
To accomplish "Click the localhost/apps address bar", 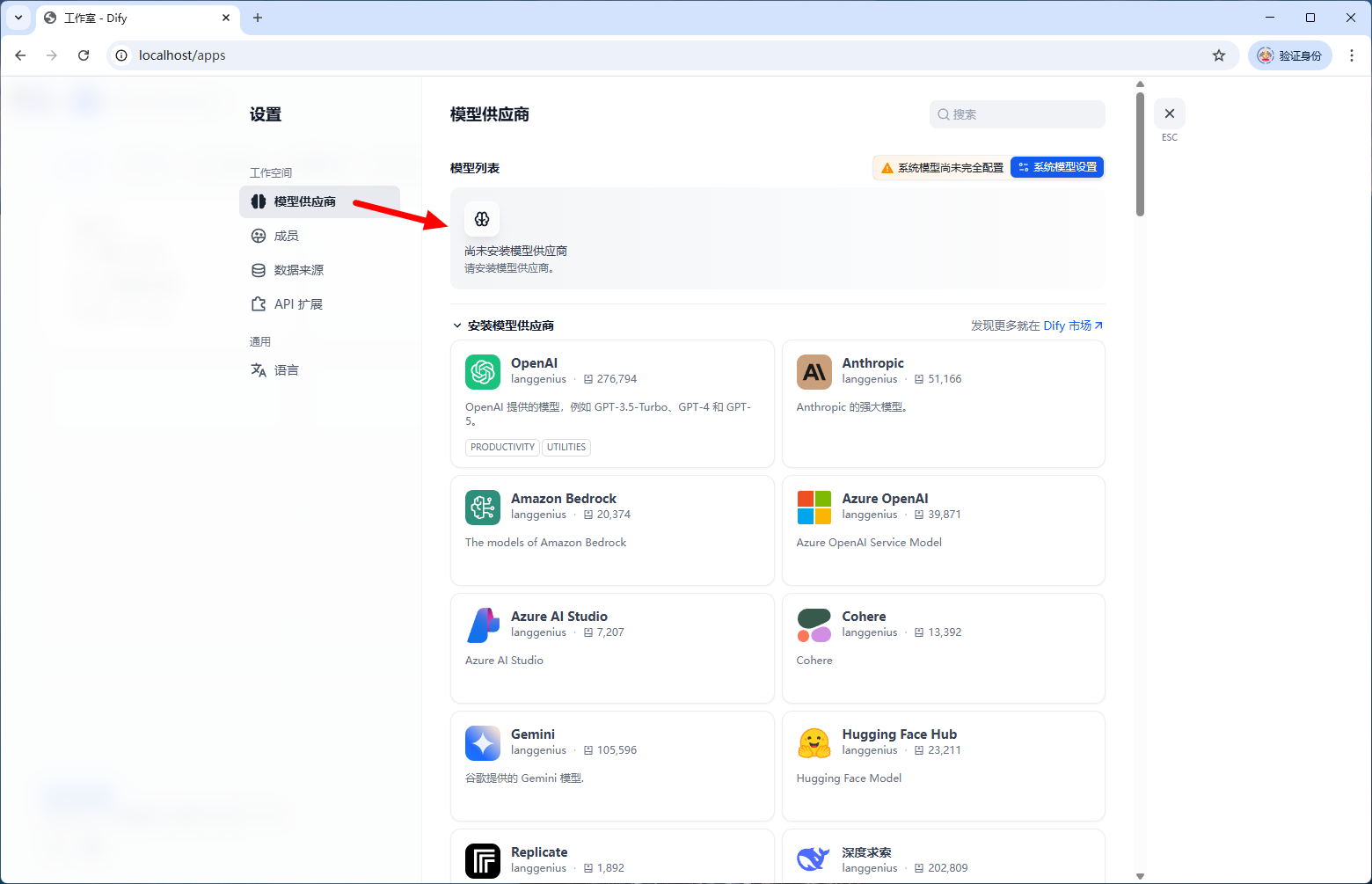I will click(673, 55).
